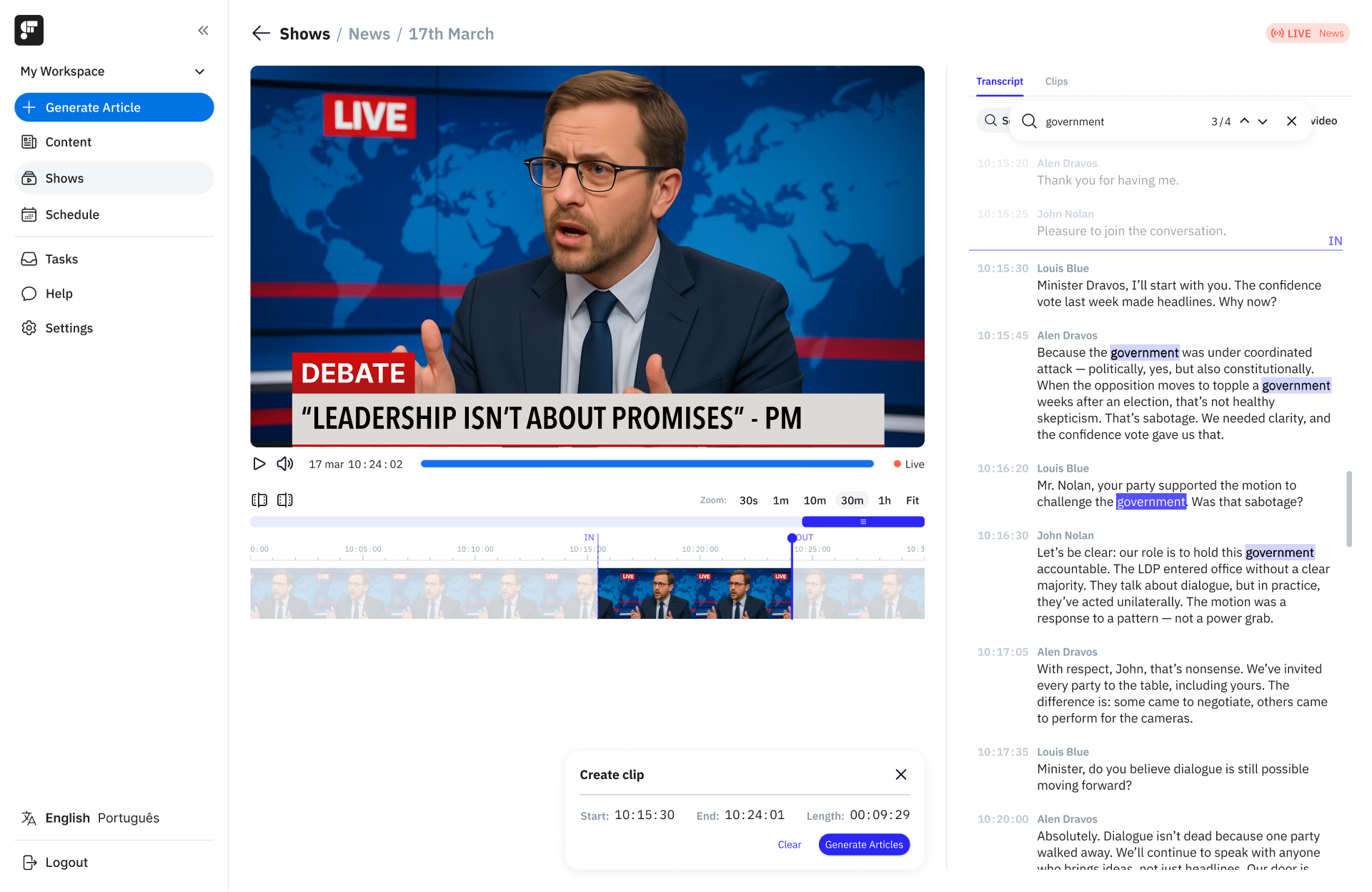Clear the government search field
The height and width of the screenshot is (892, 1372).
point(1291,121)
